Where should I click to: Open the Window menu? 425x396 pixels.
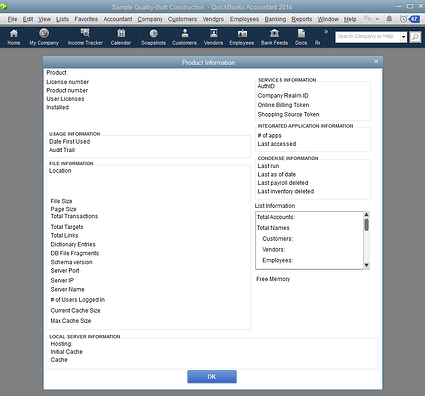[x=328, y=19]
